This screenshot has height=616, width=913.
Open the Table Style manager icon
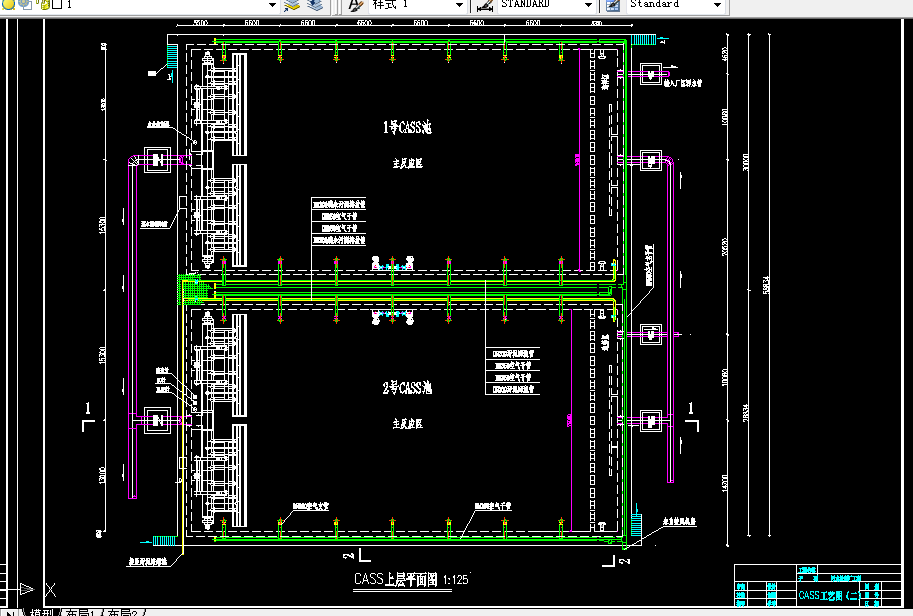(613, 6)
